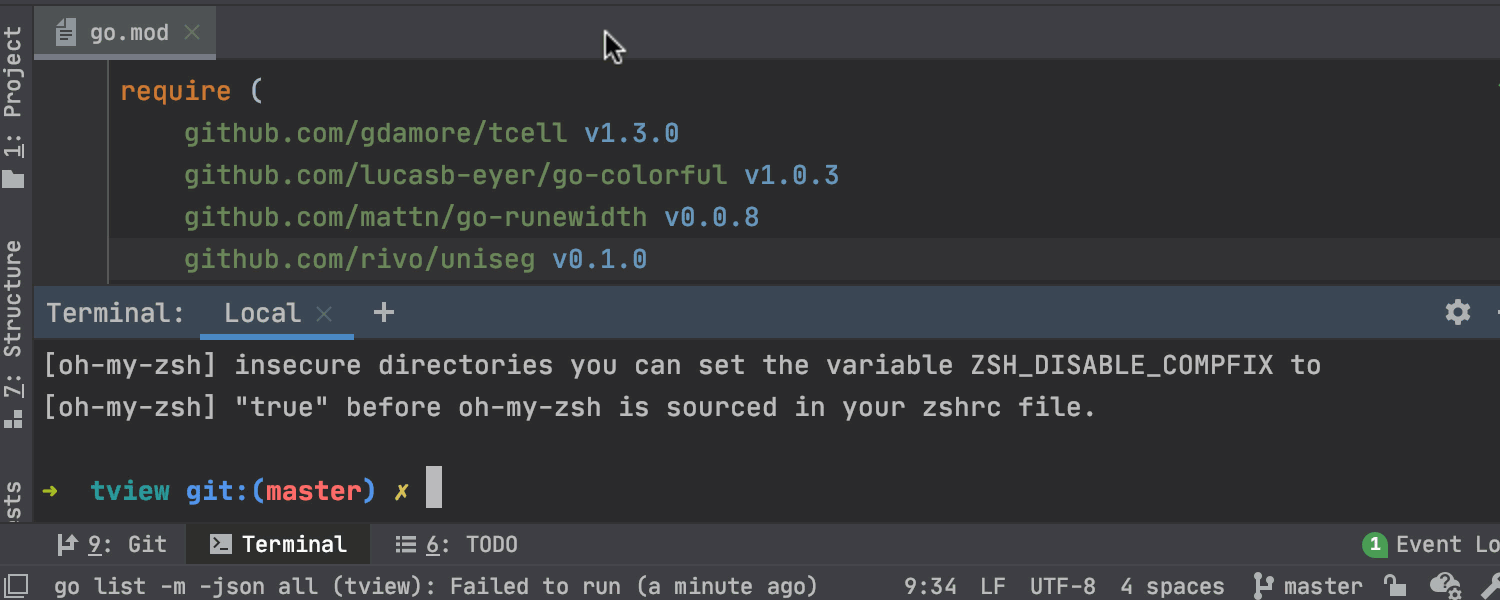Screen dimensions: 1500x600
Task: Close the Local terminal tab
Action: tap(324, 314)
